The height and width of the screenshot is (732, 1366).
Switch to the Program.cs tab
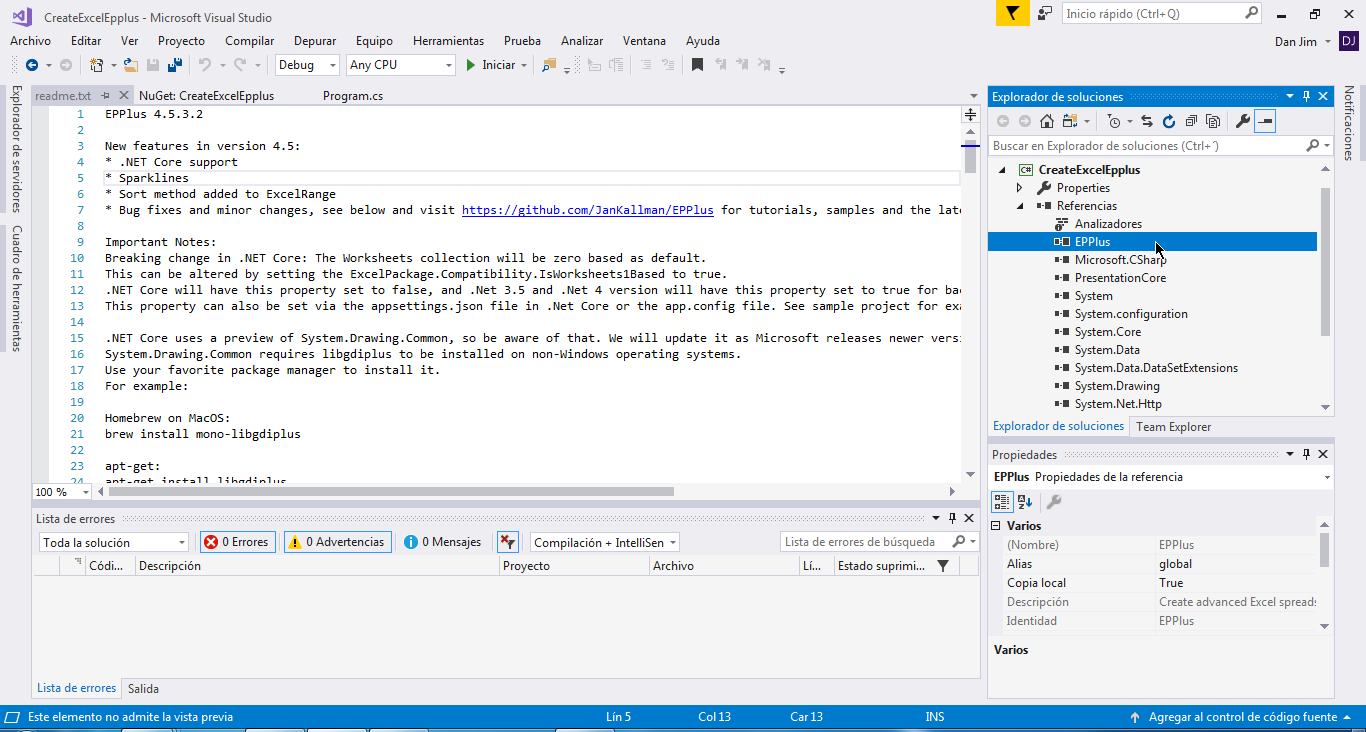(x=353, y=96)
